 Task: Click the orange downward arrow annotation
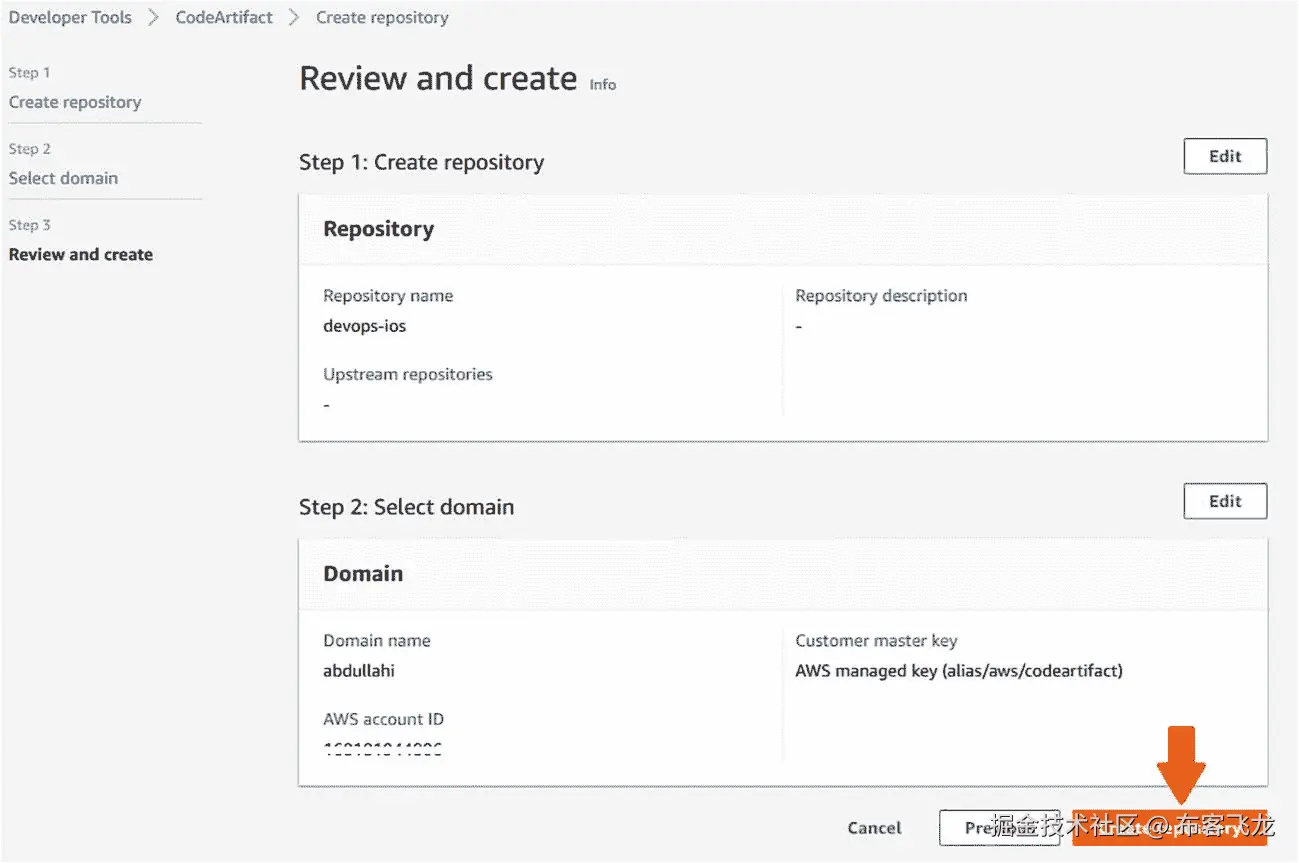coord(1181,763)
